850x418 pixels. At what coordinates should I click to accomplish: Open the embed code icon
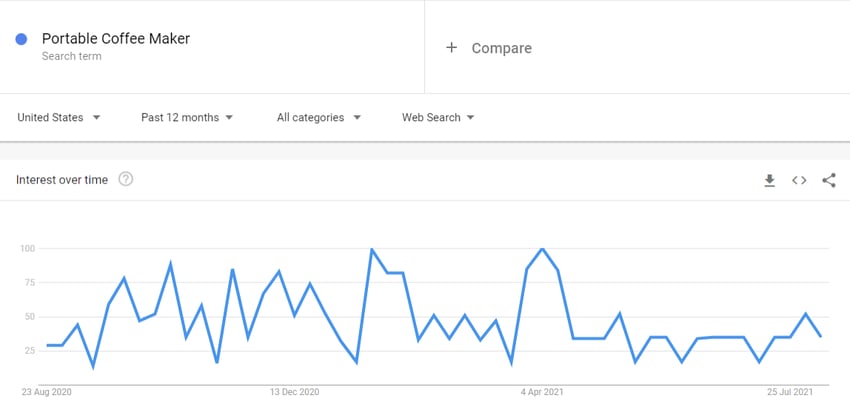point(799,181)
